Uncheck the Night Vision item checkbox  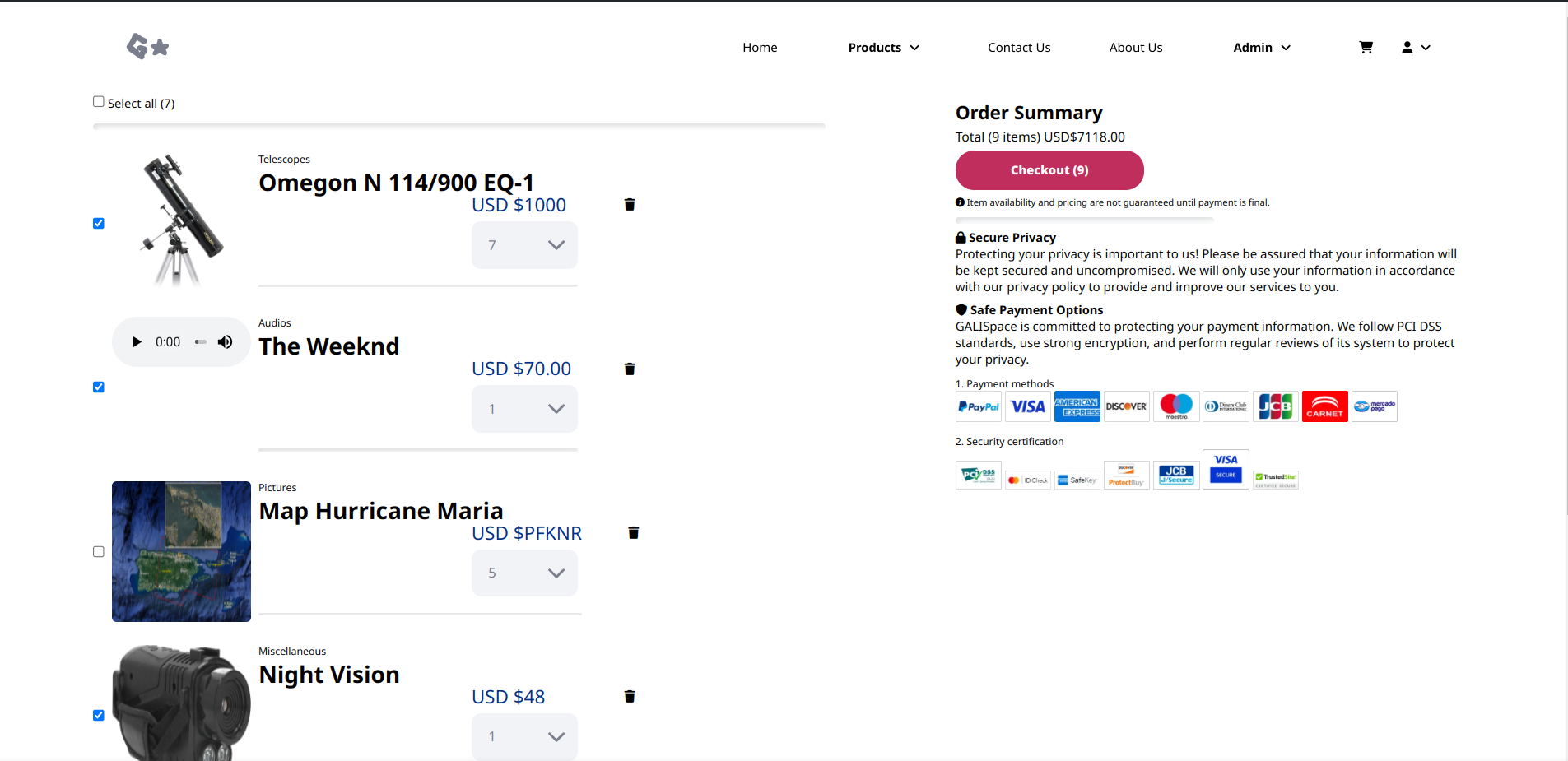click(99, 715)
